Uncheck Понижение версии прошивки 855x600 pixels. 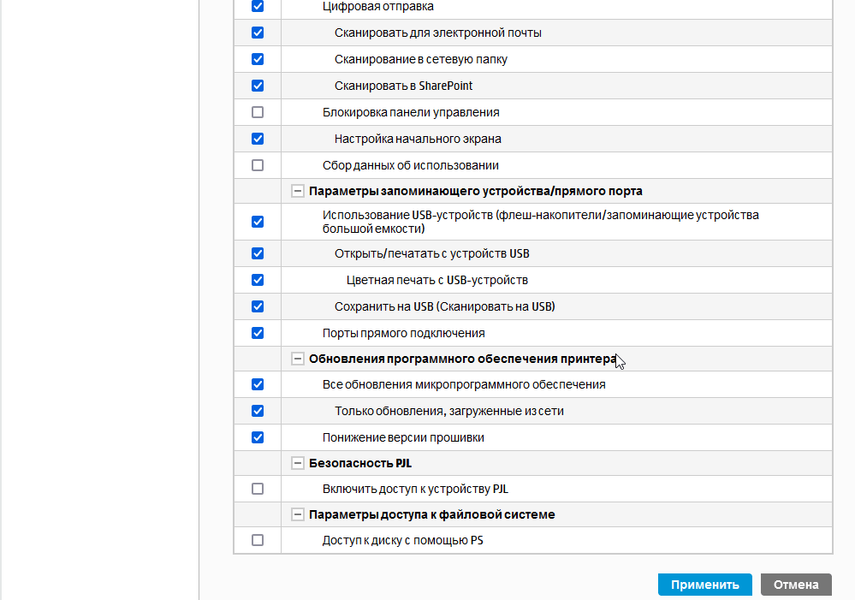click(x=258, y=437)
